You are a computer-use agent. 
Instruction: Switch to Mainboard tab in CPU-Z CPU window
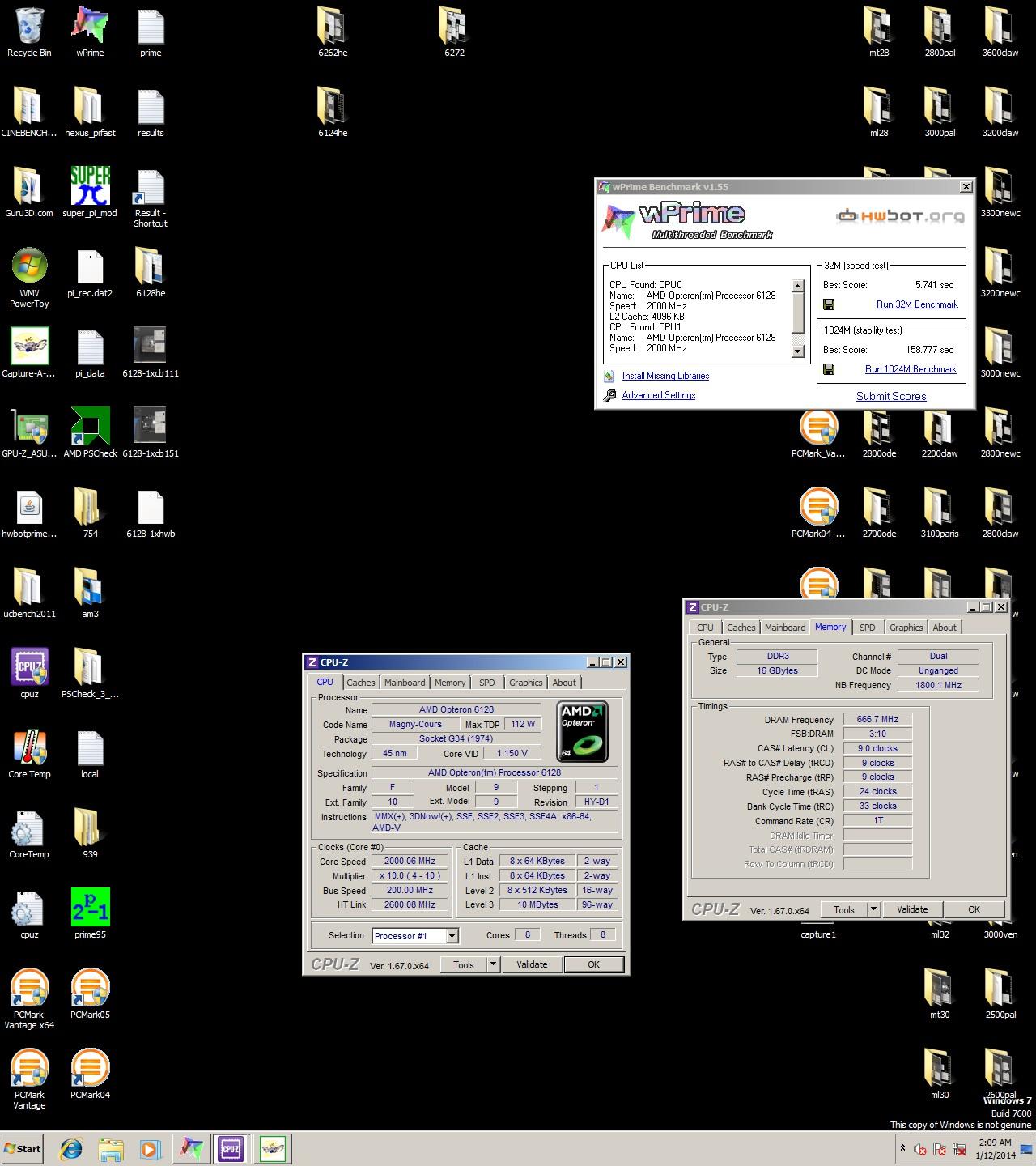pos(405,683)
